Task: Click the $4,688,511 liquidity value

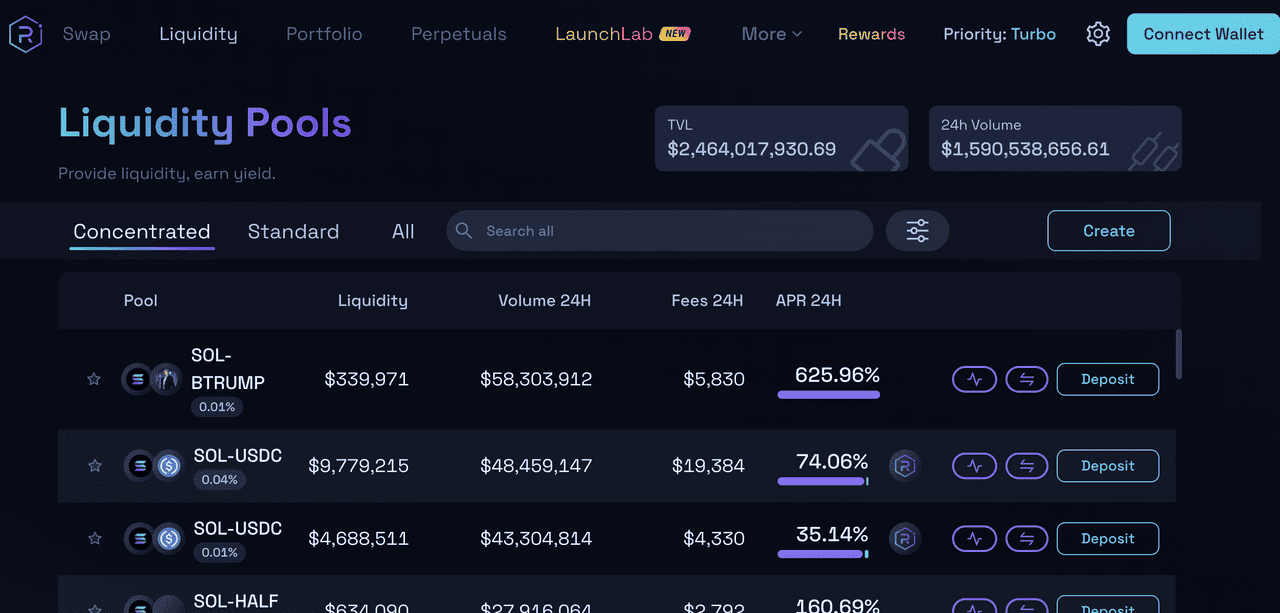Action: pyautogui.click(x=358, y=539)
